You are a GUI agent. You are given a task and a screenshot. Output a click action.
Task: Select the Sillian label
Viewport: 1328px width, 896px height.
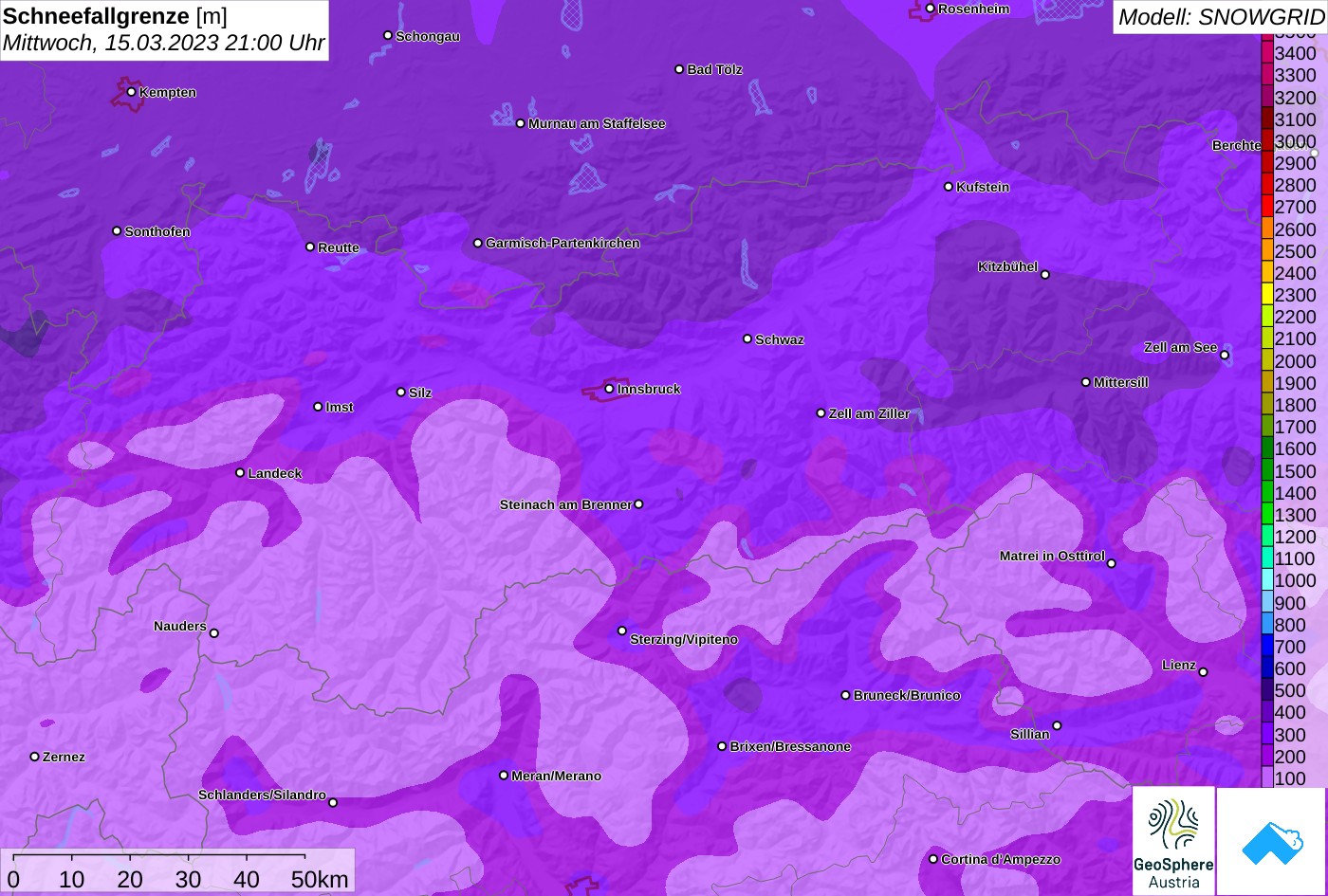[x=1030, y=734]
